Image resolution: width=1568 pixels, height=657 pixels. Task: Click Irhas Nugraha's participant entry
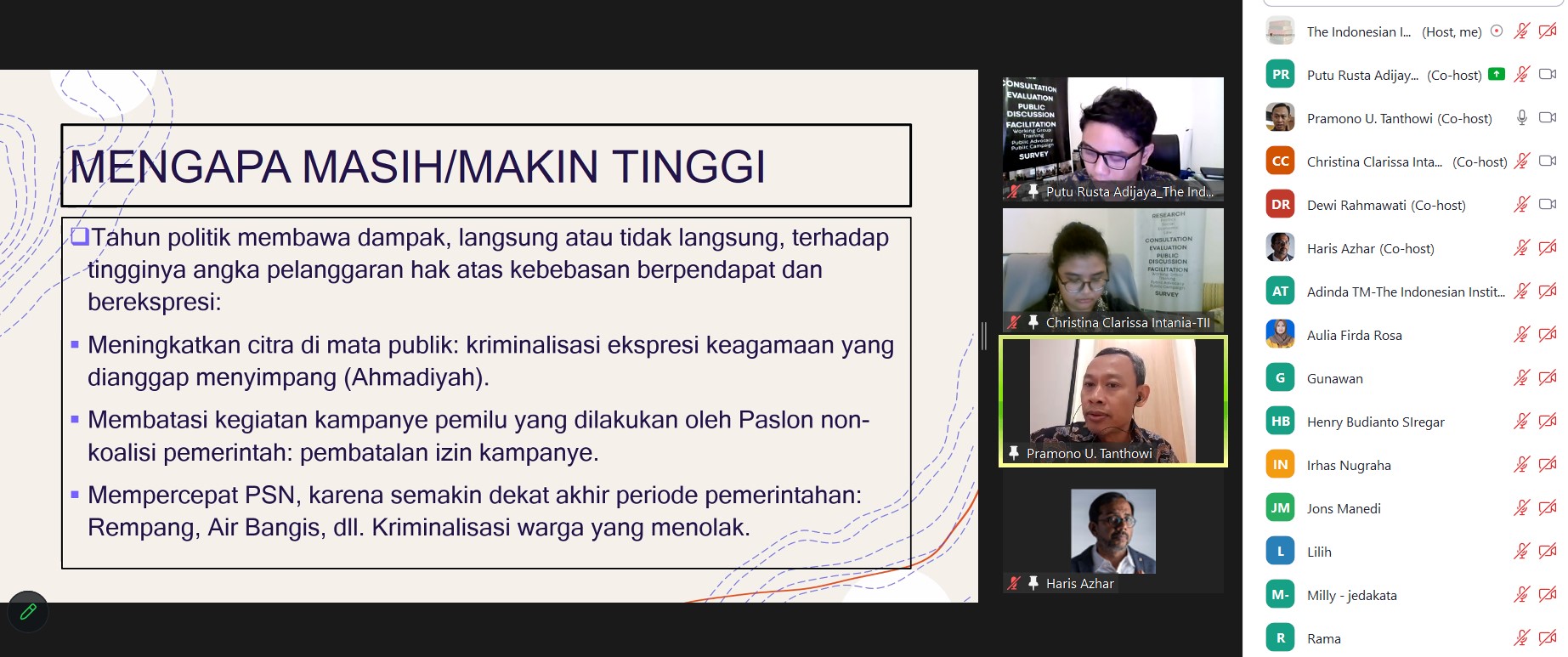(1349, 465)
